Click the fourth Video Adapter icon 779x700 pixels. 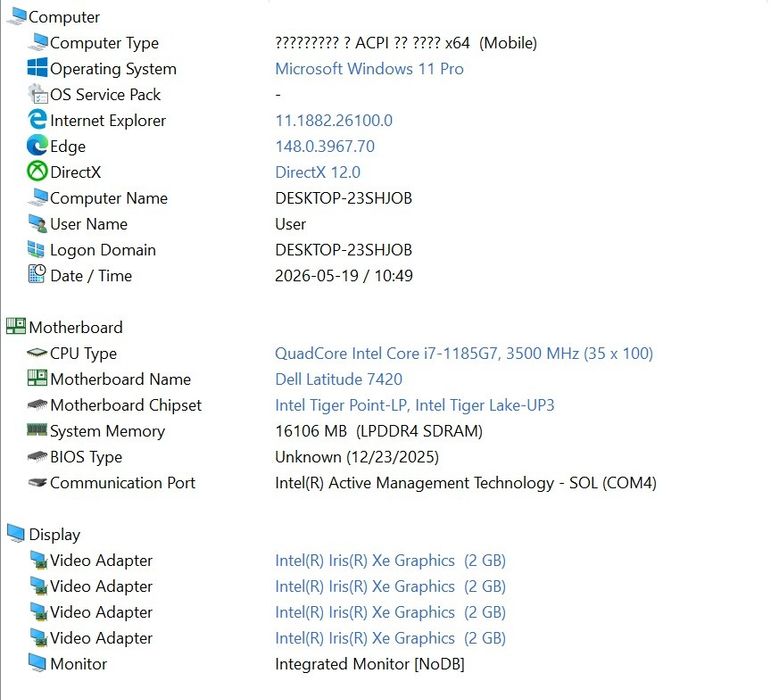tap(38, 637)
